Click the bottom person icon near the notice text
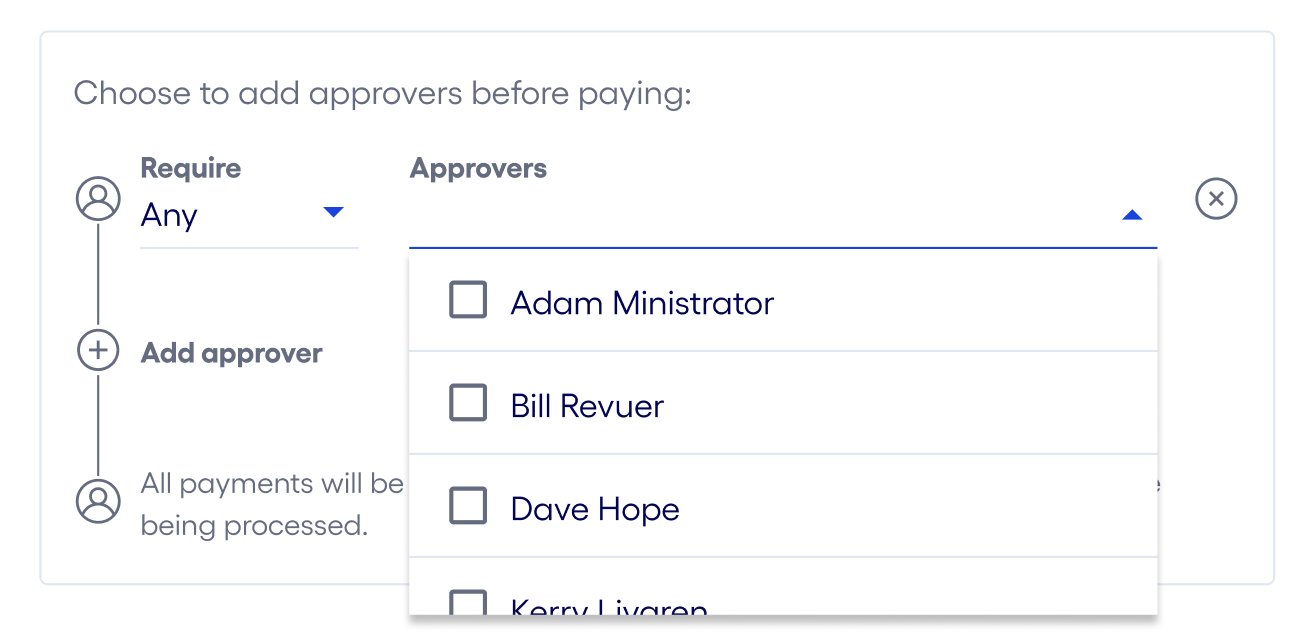The image size is (1308, 640). point(97,503)
